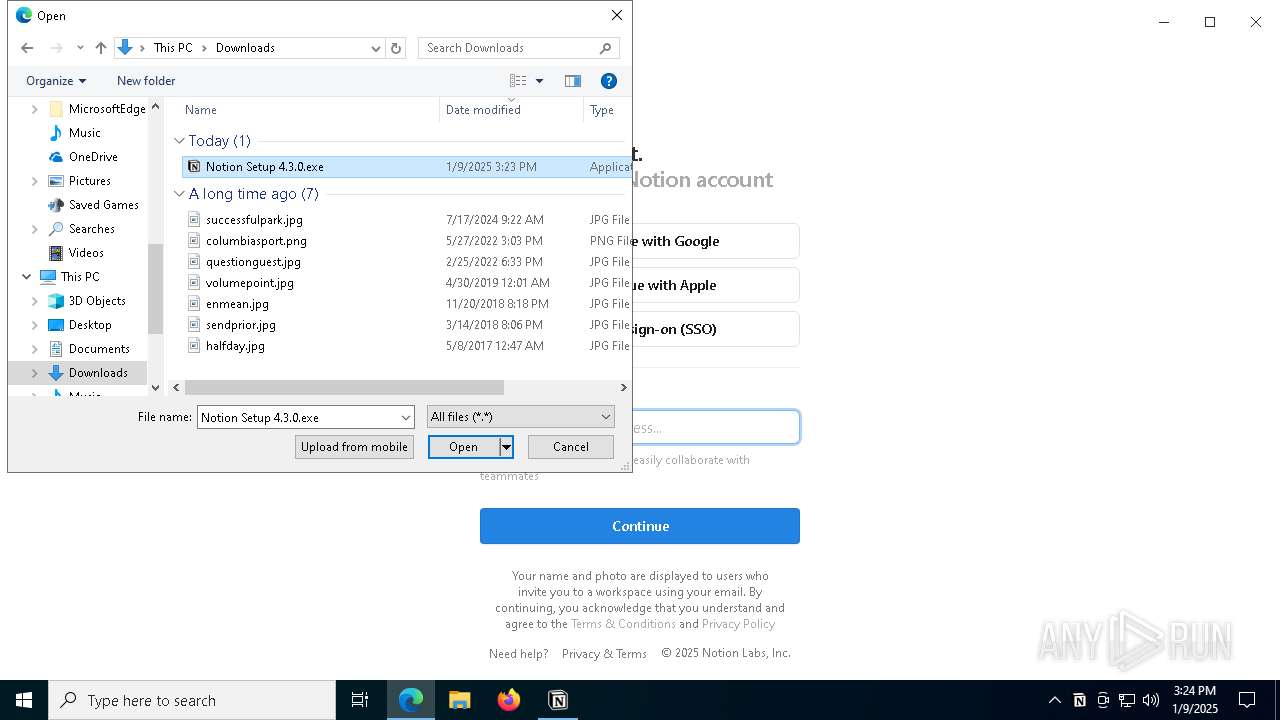Create a New folder
This screenshot has height=720, width=1280.
pyautogui.click(x=146, y=81)
